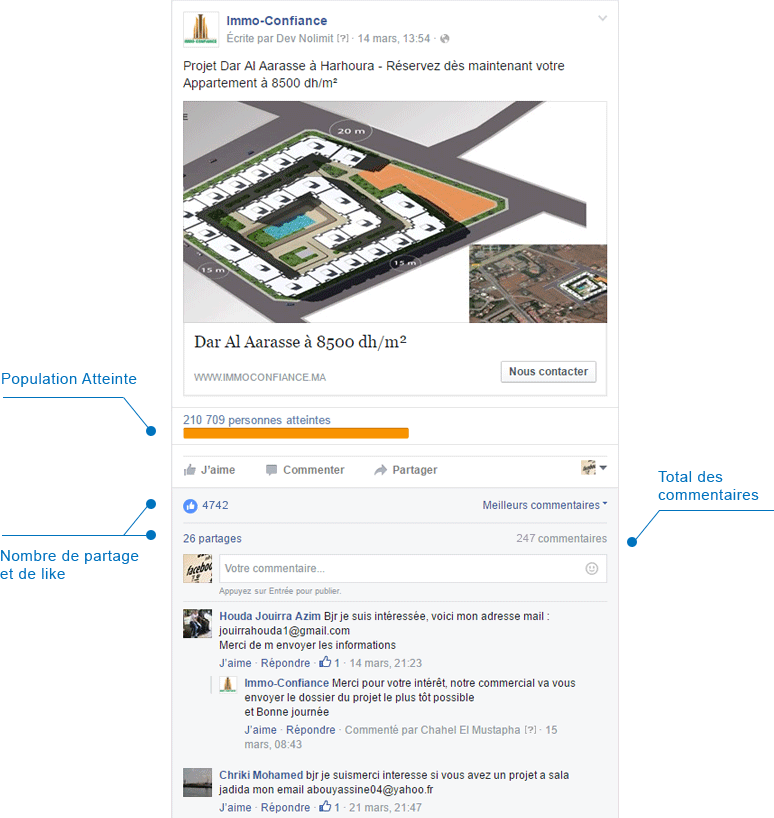View the like count on Chriki Mohamed's comment
Image resolution: width=774 pixels, height=818 pixels.
(x=330, y=807)
